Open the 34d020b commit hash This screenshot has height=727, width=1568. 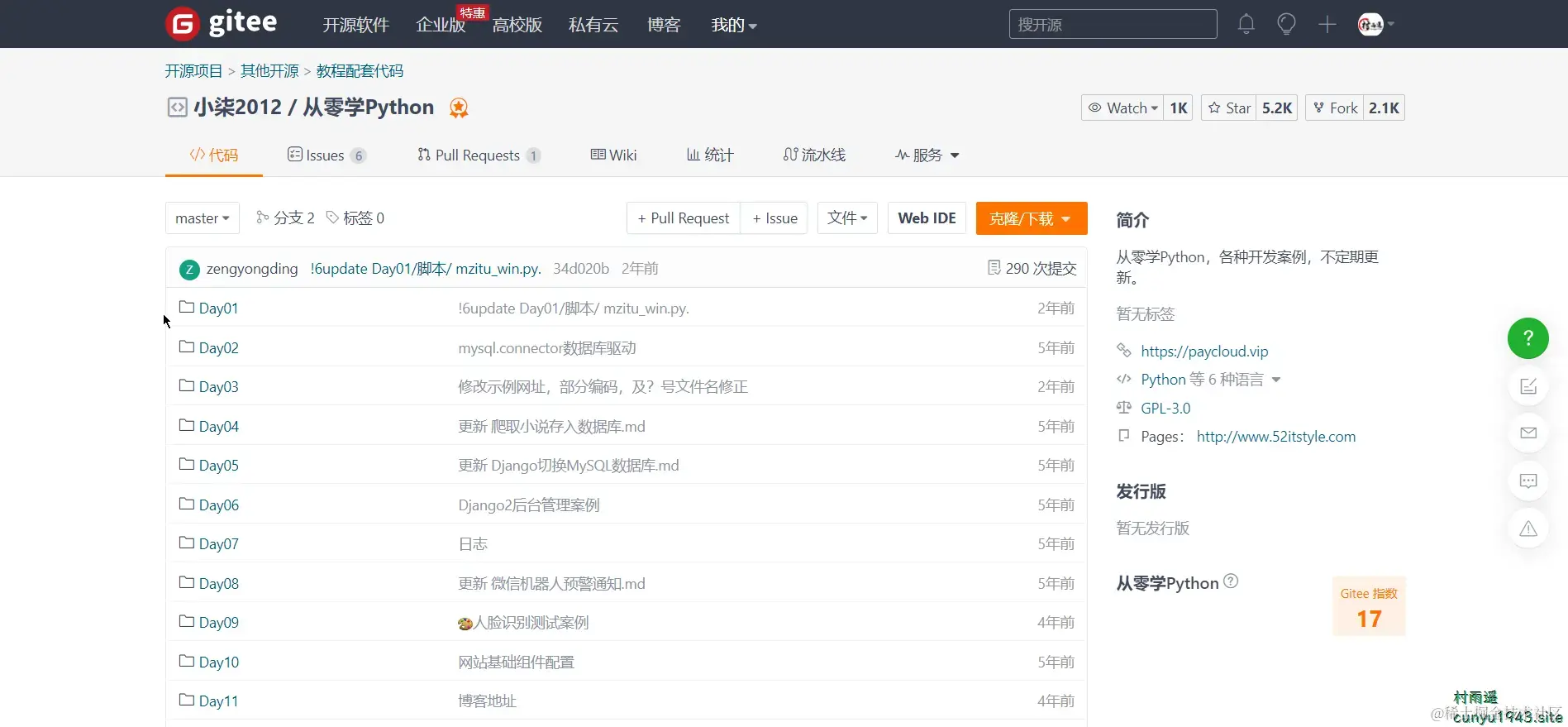(x=581, y=269)
